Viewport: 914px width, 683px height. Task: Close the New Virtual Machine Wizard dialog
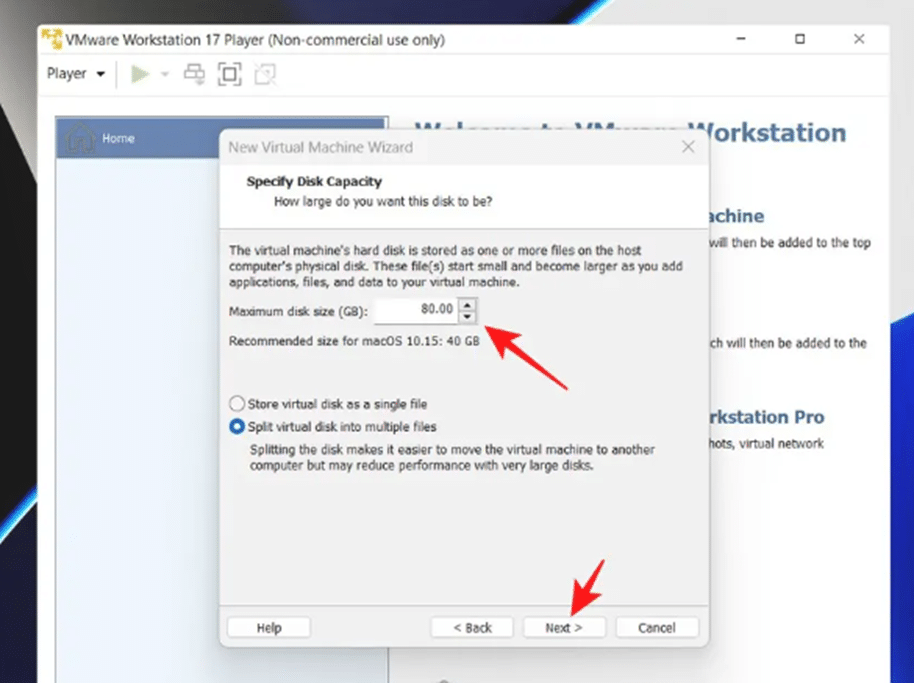pos(688,147)
